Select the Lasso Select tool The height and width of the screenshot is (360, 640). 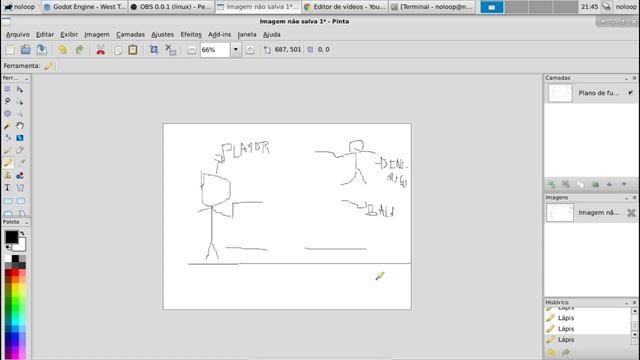pos(7,101)
